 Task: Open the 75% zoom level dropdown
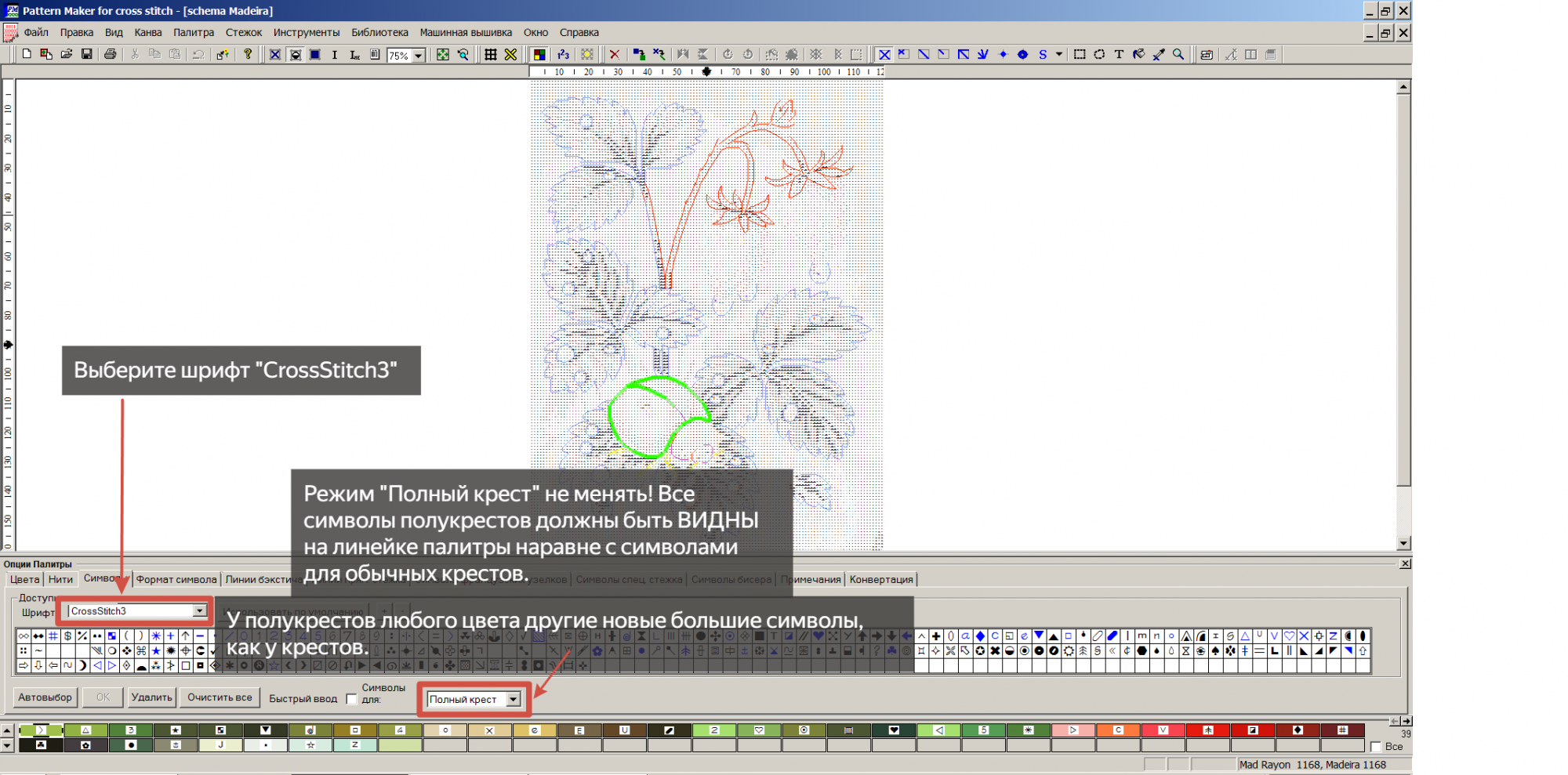[x=419, y=56]
